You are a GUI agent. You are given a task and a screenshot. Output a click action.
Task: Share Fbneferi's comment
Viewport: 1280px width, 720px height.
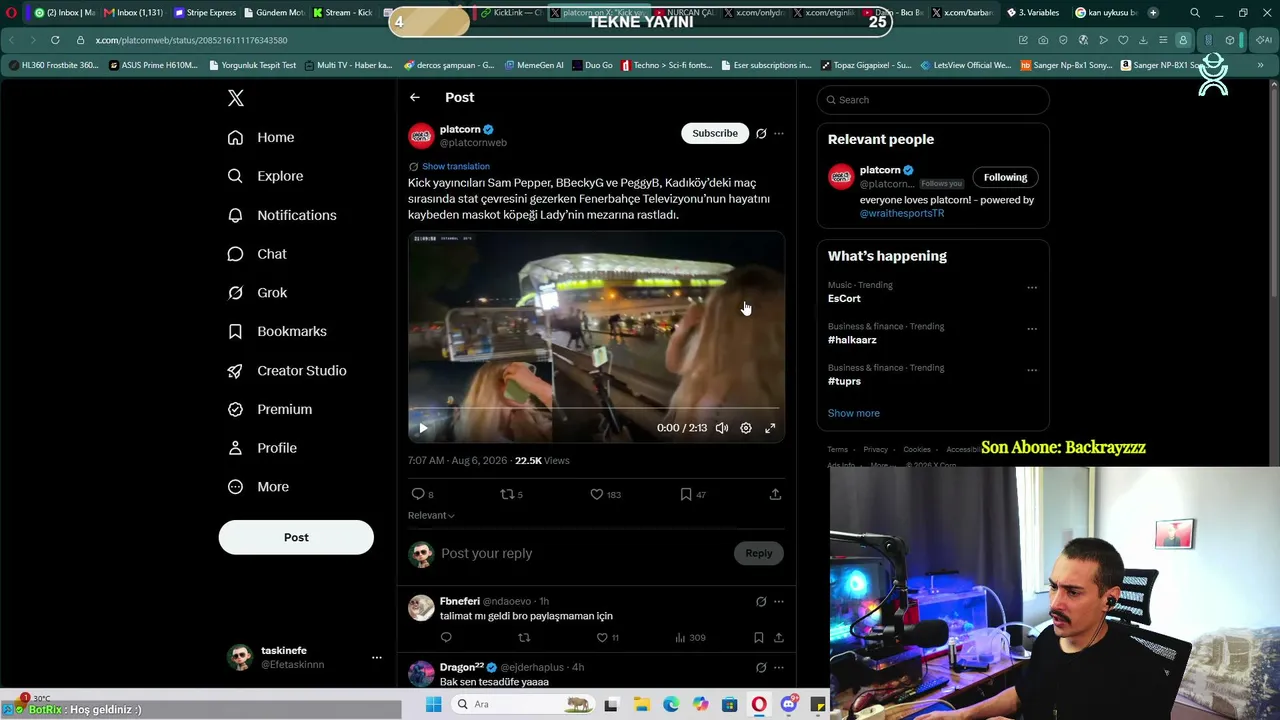click(x=778, y=637)
